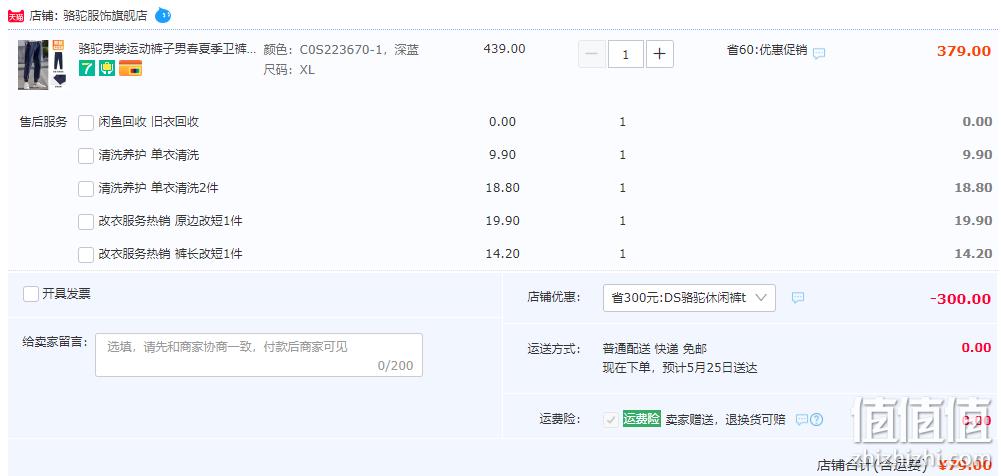Viewport: 1001px width, 476px height.
Task: Click the comment icon after 退换货可赔
Action: click(x=802, y=419)
